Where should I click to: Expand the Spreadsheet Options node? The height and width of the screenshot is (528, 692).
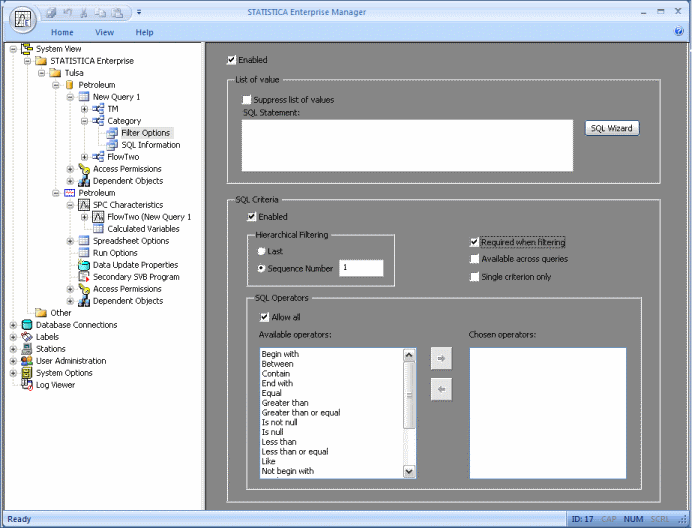point(70,241)
